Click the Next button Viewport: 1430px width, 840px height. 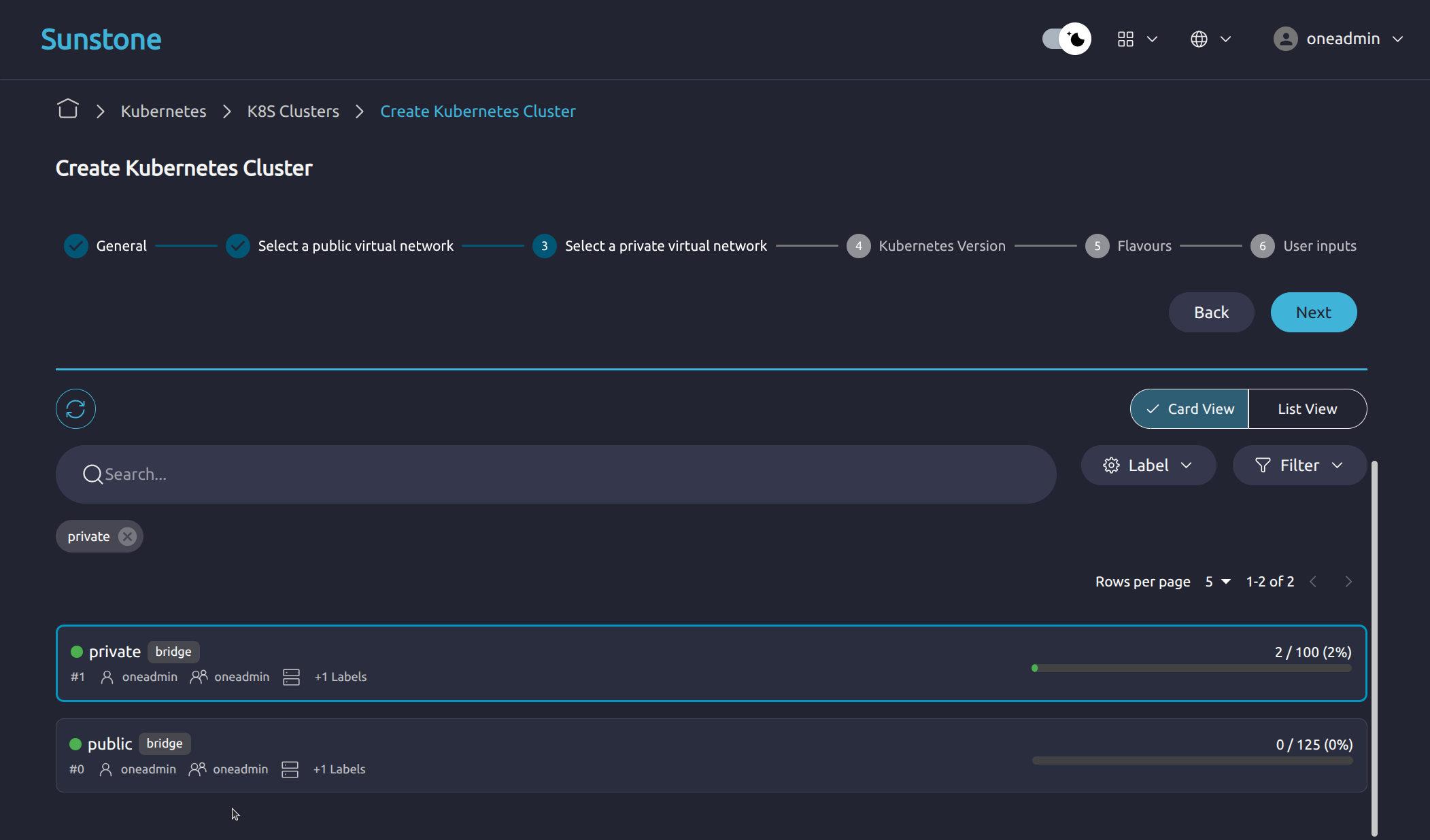click(x=1313, y=312)
